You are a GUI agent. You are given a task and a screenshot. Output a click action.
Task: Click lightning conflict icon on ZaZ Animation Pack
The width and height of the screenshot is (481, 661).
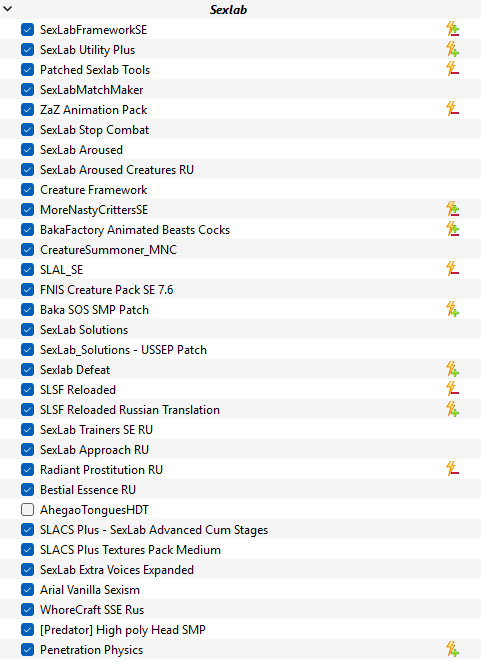(452, 110)
